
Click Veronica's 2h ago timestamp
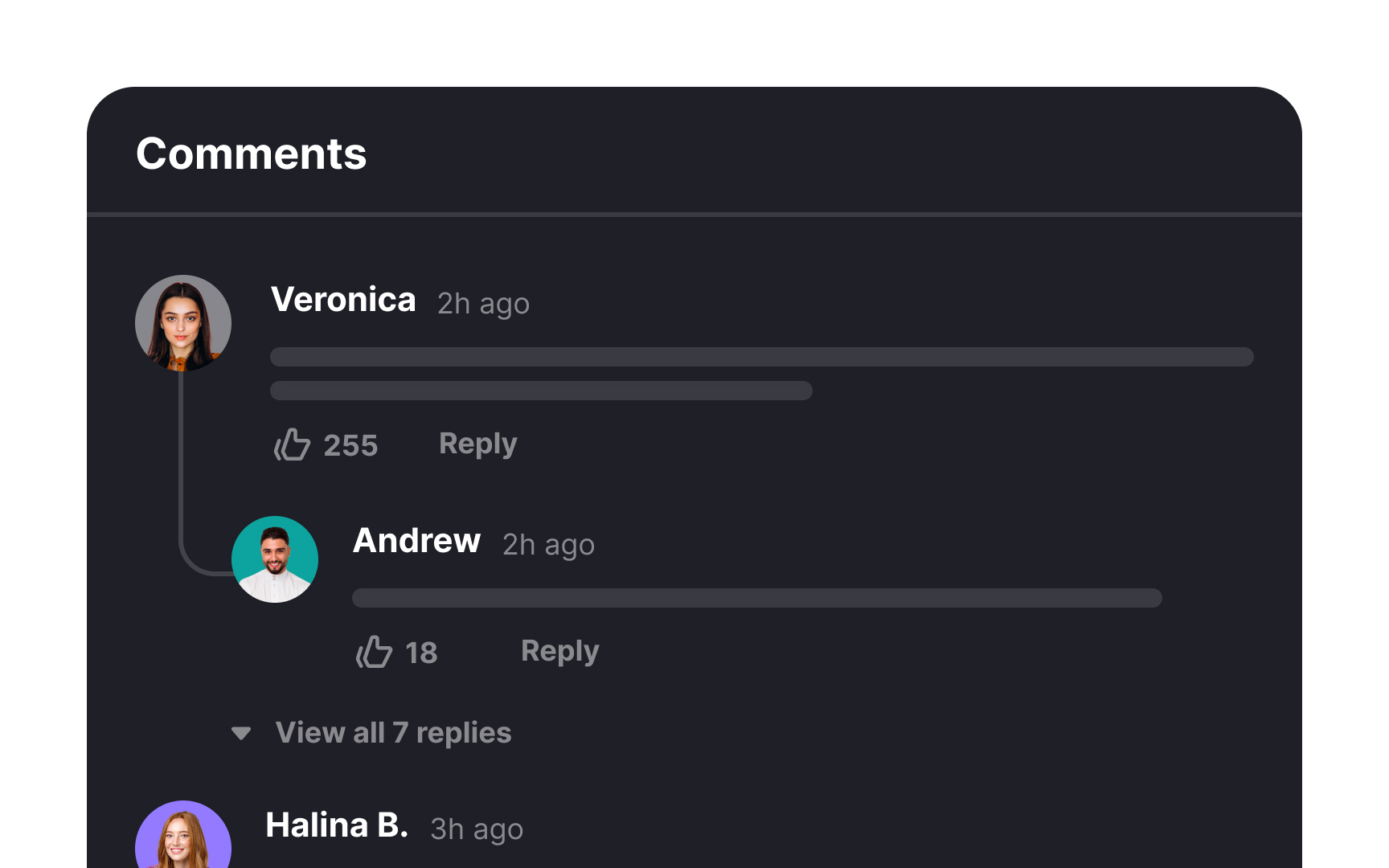483,304
